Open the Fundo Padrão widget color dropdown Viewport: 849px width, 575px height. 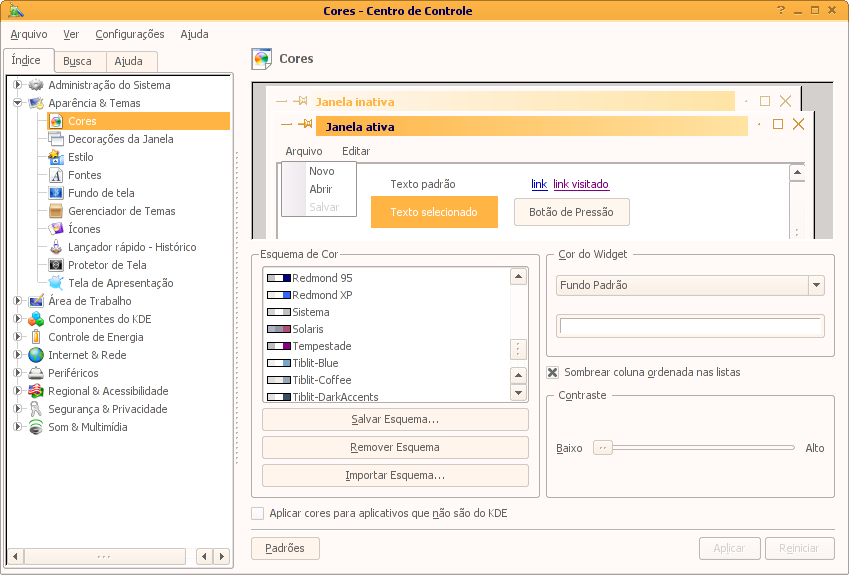(x=690, y=285)
